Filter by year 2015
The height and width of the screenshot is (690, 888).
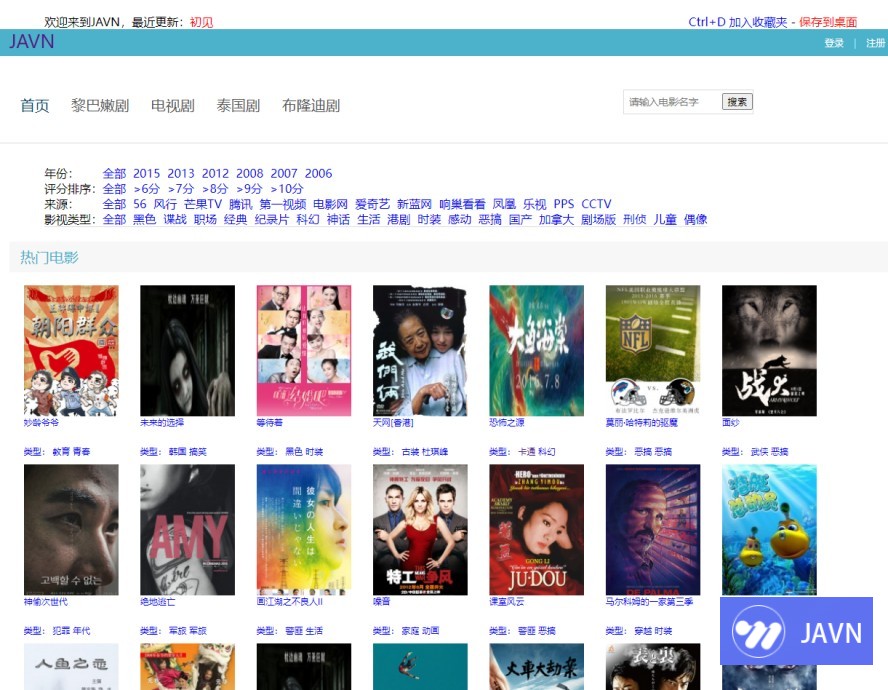click(x=147, y=173)
